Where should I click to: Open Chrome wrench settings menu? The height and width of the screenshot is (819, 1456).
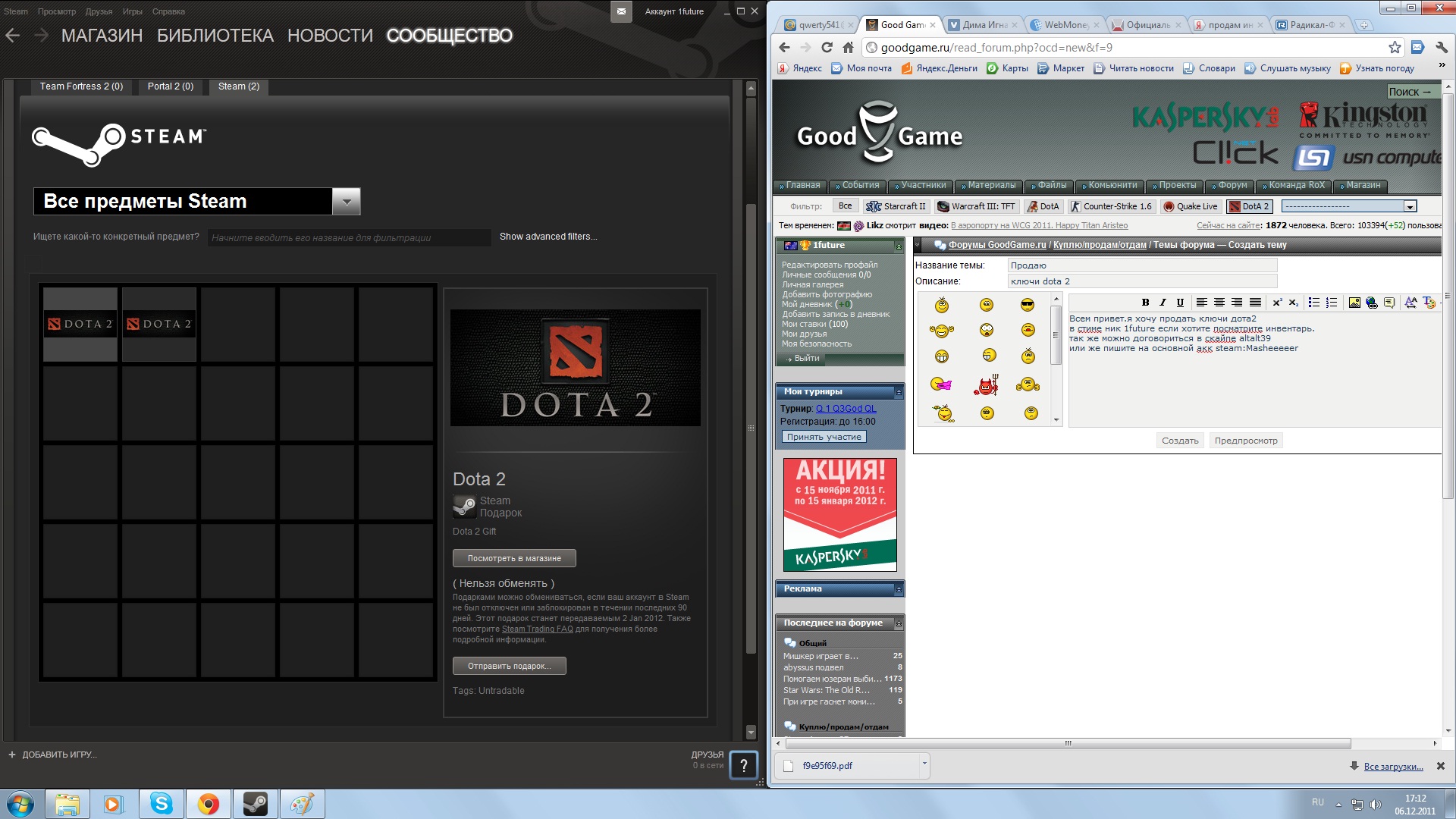click(x=1442, y=47)
